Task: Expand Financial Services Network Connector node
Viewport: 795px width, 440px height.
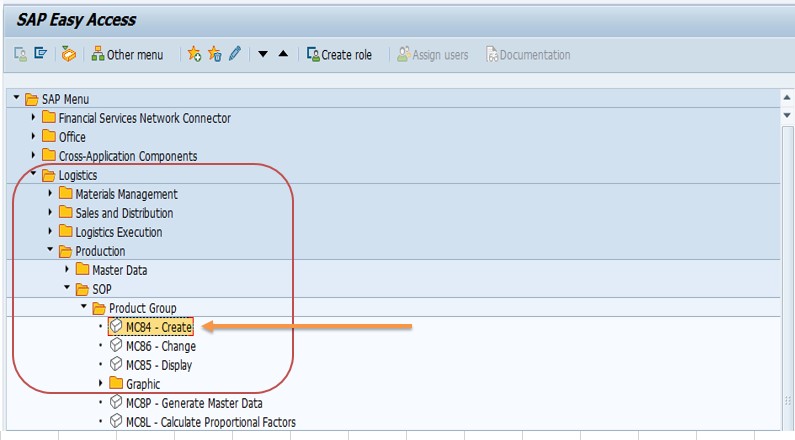Action: (33, 117)
